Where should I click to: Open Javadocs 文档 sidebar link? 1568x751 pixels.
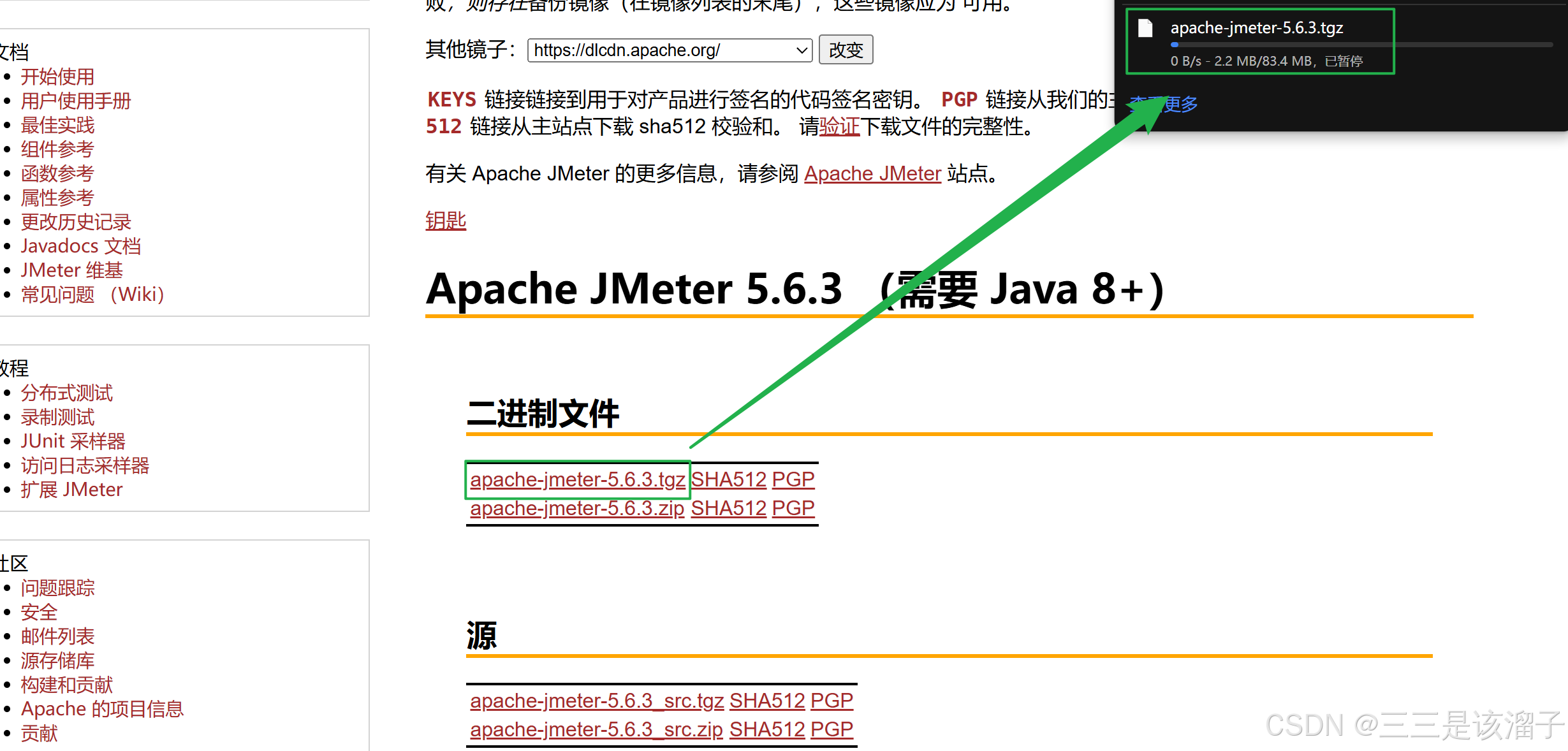[80, 246]
